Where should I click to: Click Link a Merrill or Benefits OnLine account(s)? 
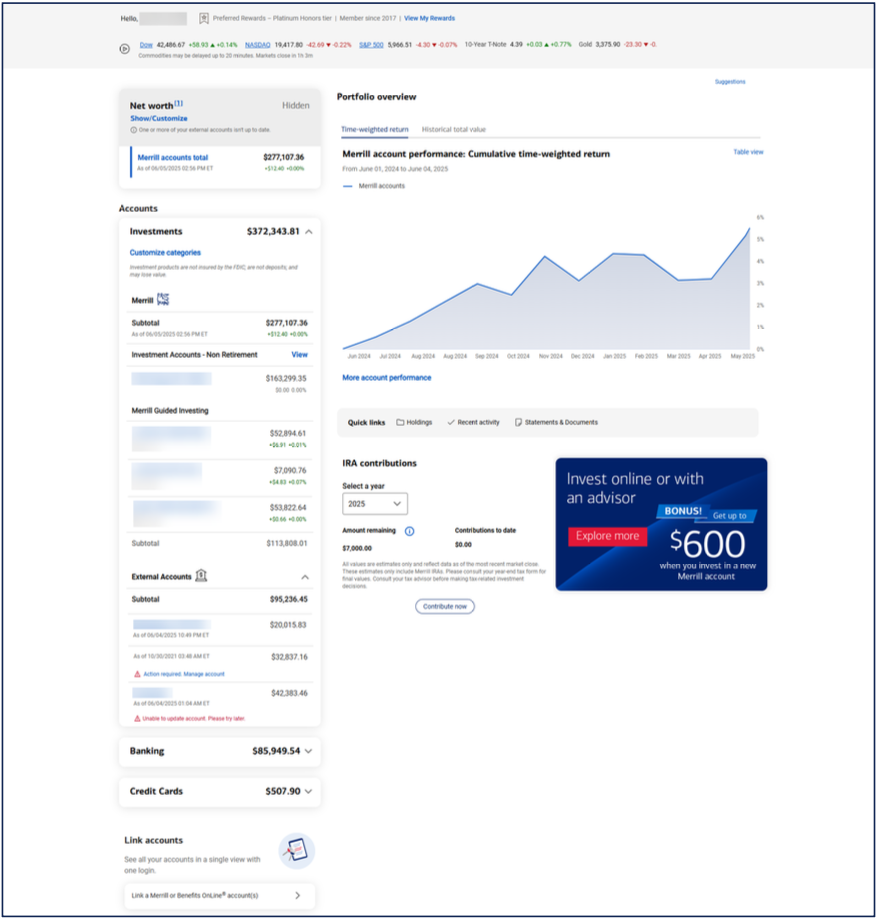(219, 896)
